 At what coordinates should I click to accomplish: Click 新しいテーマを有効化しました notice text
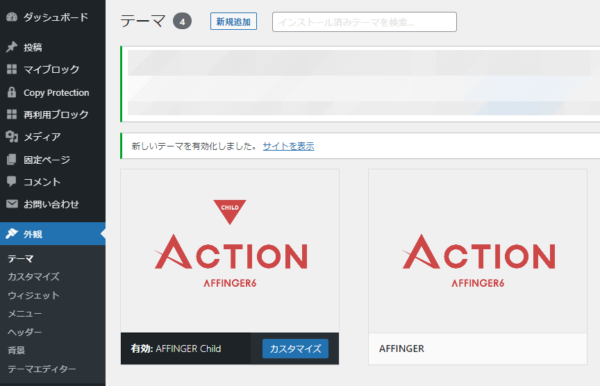194,146
